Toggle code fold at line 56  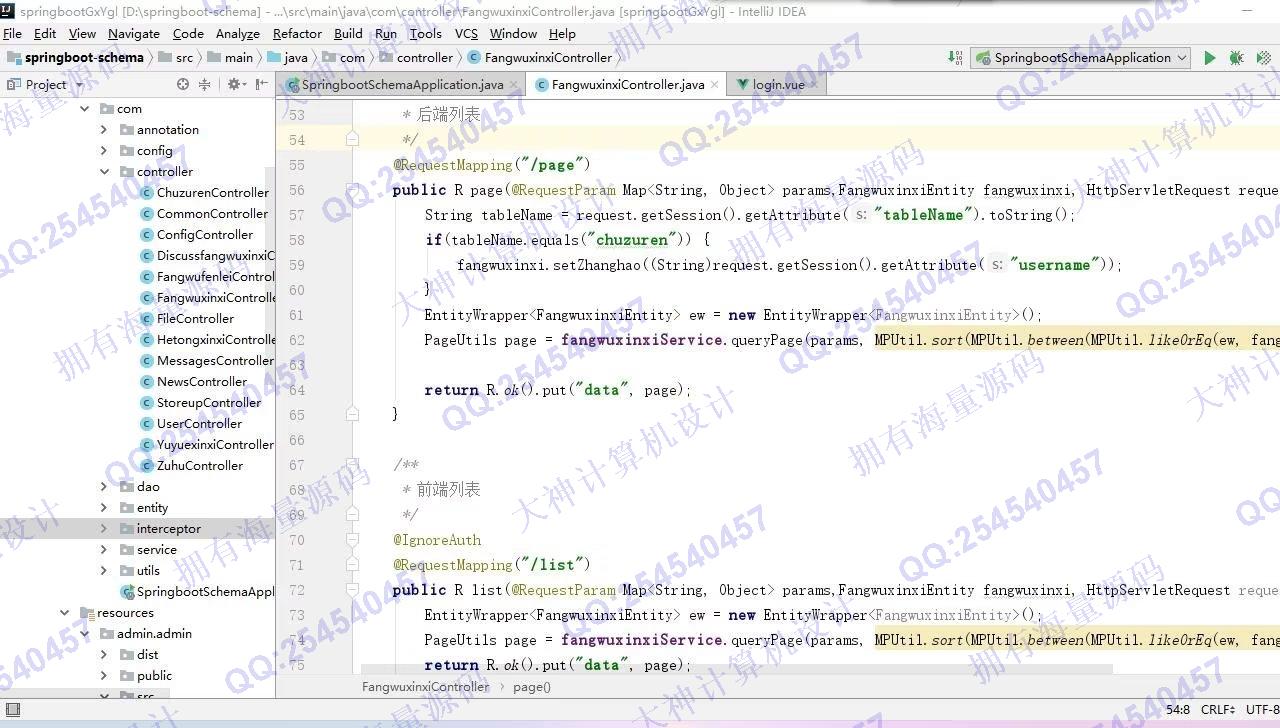352,190
